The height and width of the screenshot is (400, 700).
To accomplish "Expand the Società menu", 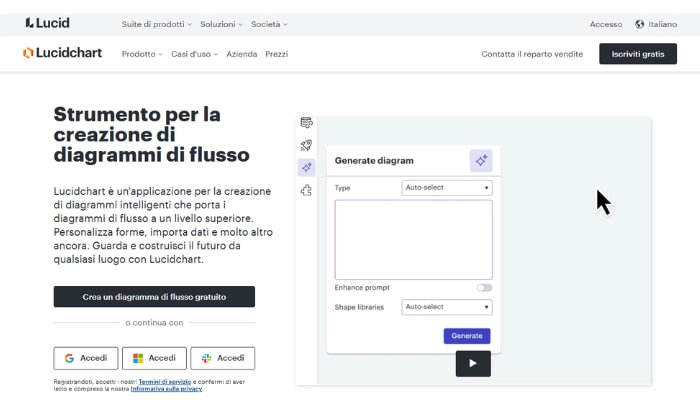I will pos(269,24).
